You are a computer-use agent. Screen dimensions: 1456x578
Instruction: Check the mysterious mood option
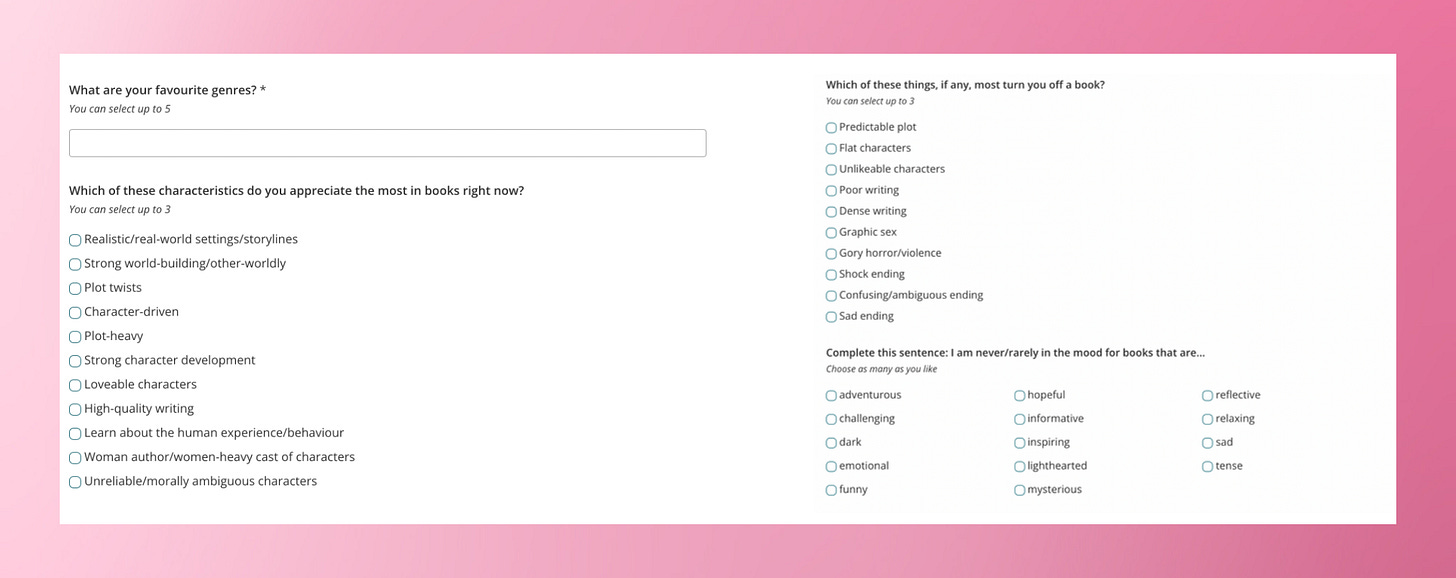(1019, 490)
